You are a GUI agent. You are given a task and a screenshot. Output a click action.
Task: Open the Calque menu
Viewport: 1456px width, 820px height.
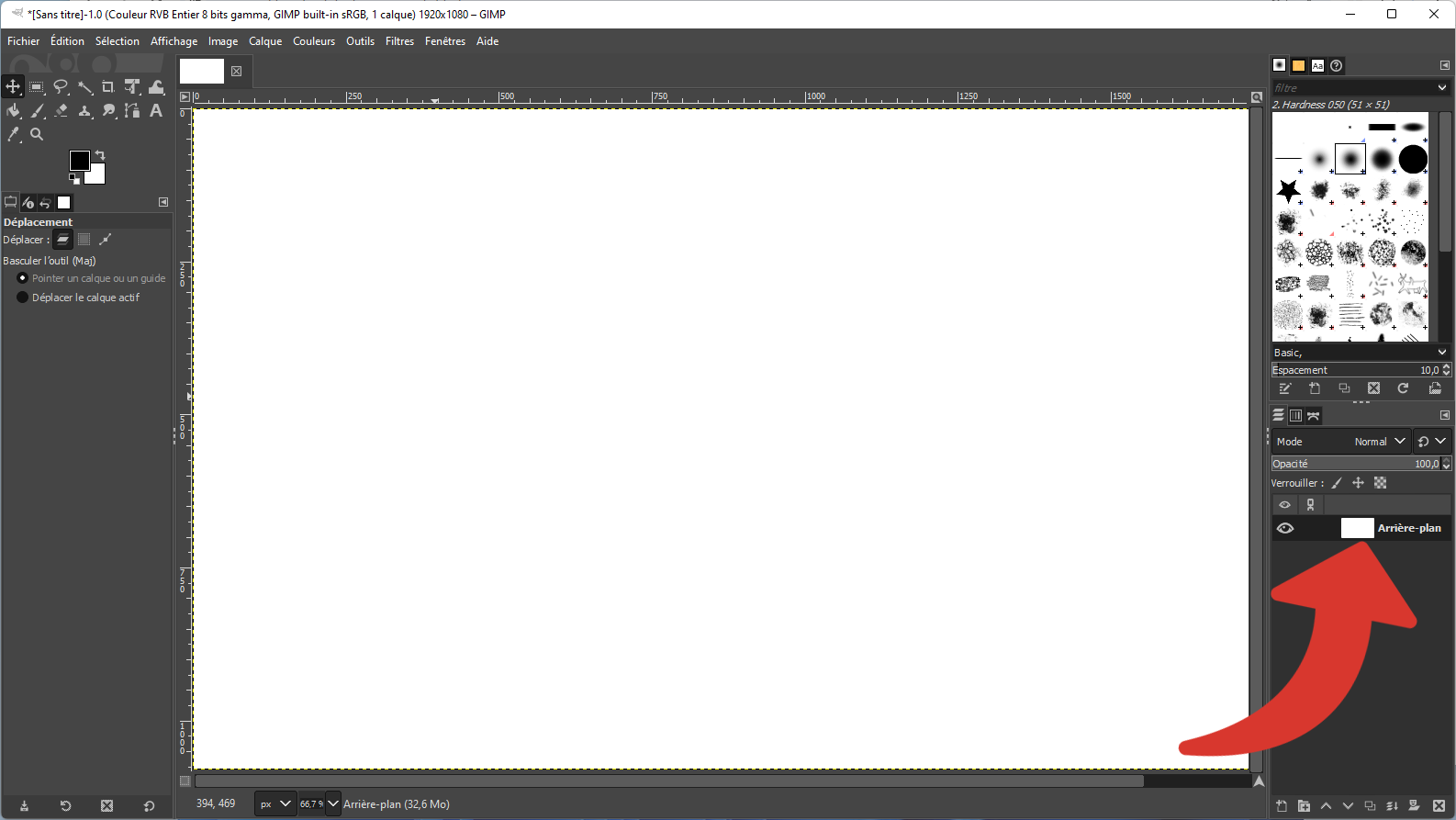(265, 41)
